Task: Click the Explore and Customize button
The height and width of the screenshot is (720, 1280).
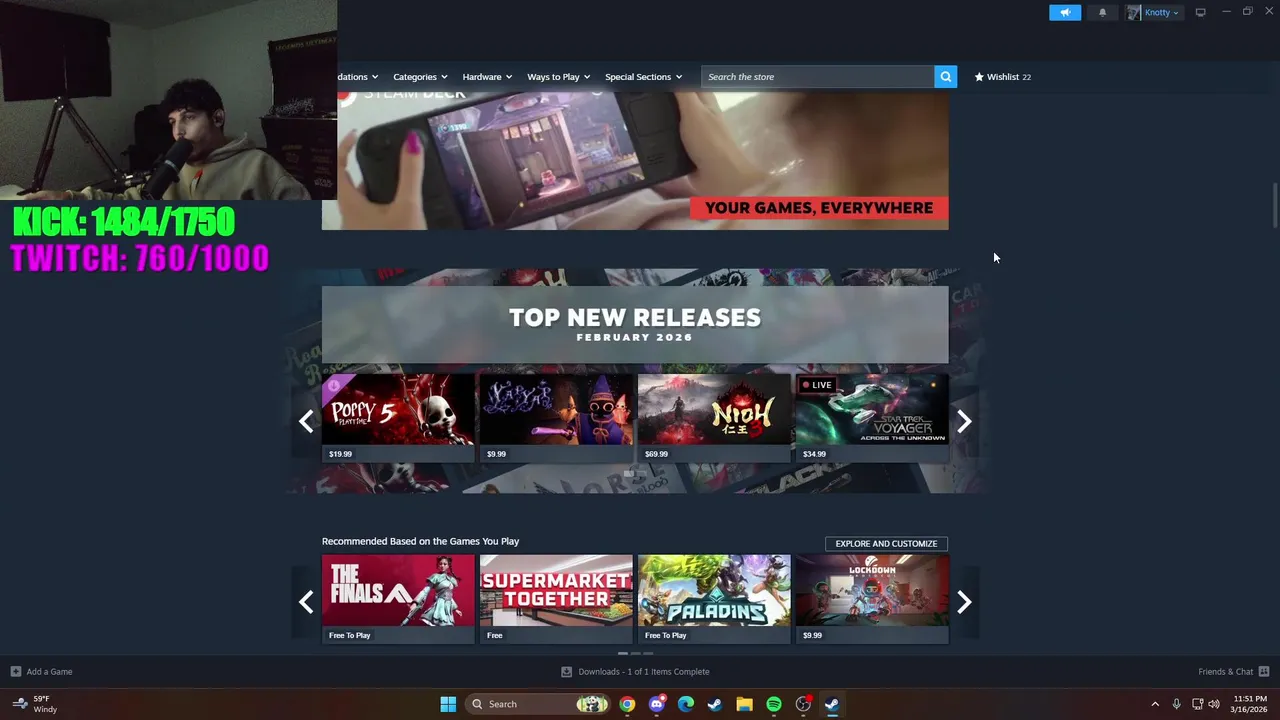Action: [886, 544]
